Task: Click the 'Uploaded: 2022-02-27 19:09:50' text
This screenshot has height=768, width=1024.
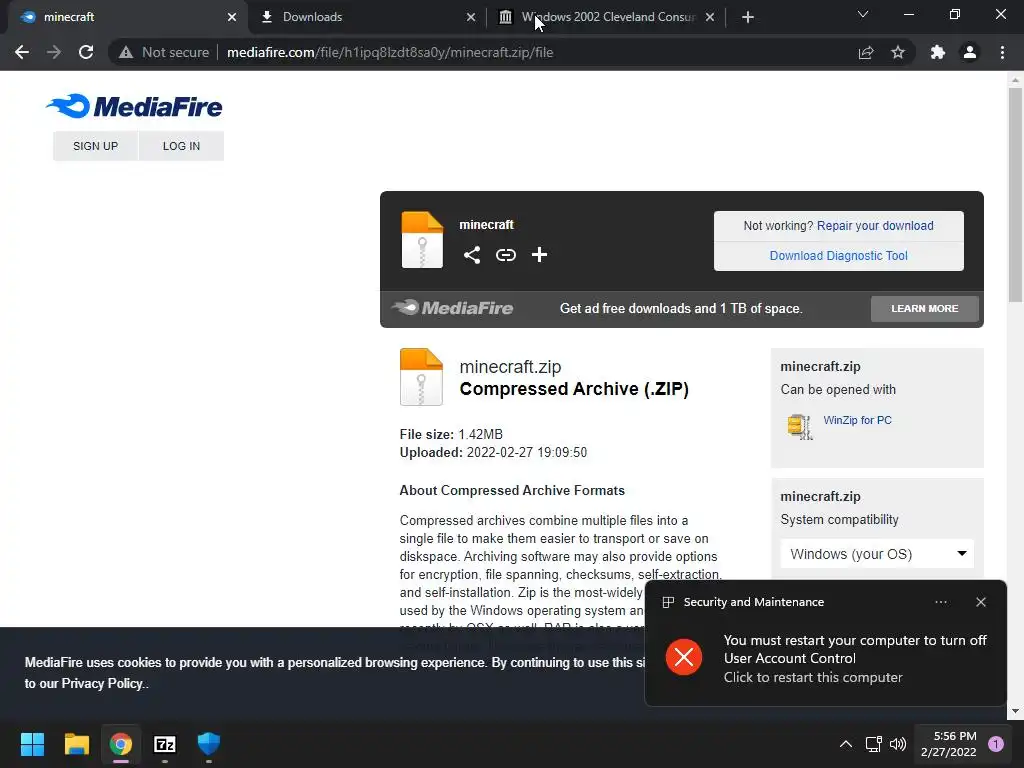Action: (x=493, y=452)
